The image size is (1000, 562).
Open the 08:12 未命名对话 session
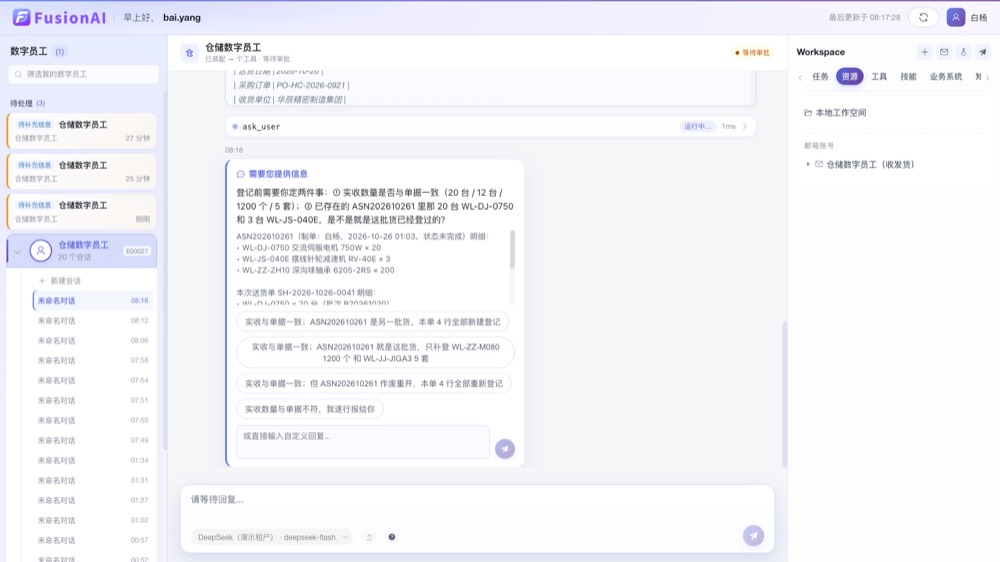click(x=92, y=321)
